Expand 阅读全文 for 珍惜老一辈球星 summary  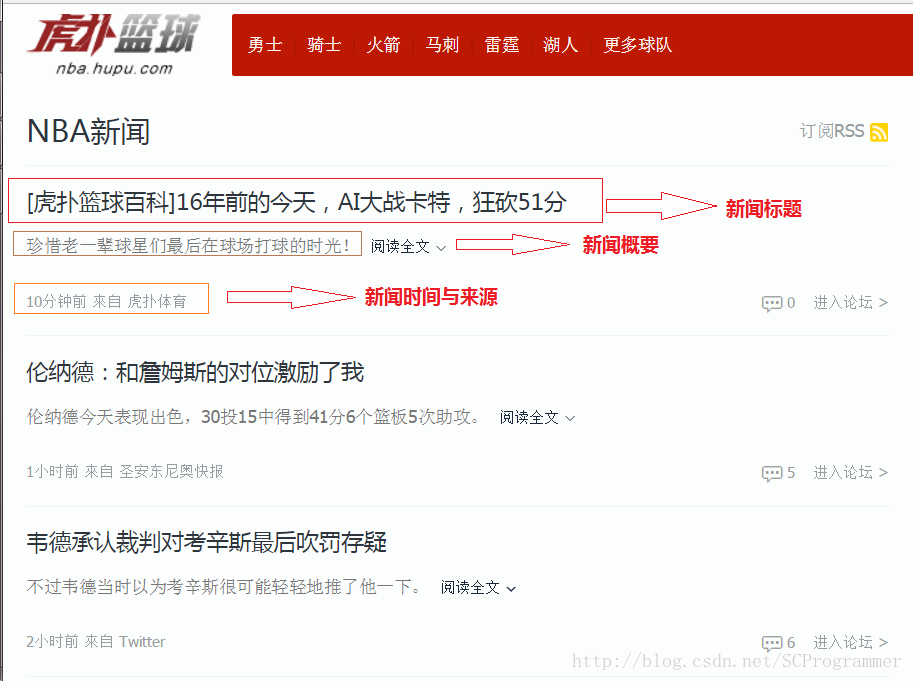(408, 247)
